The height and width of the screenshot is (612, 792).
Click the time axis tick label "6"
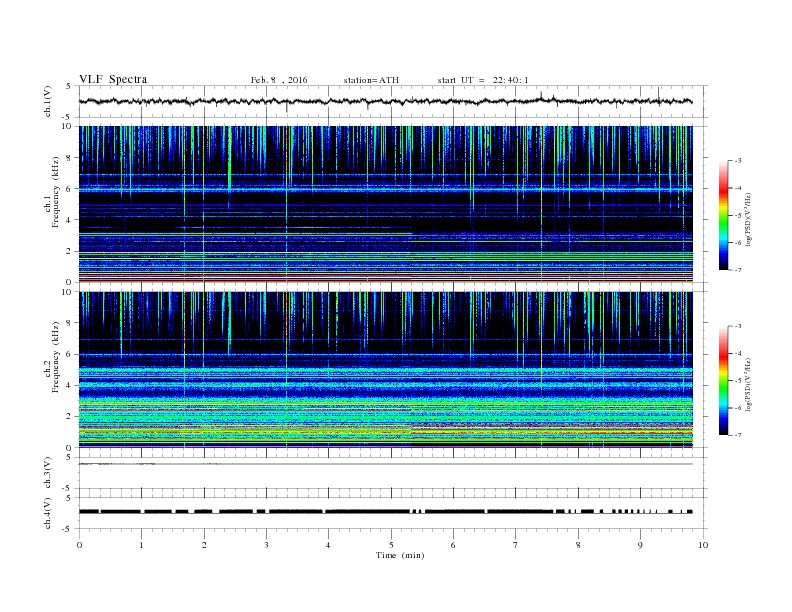(x=454, y=545)
